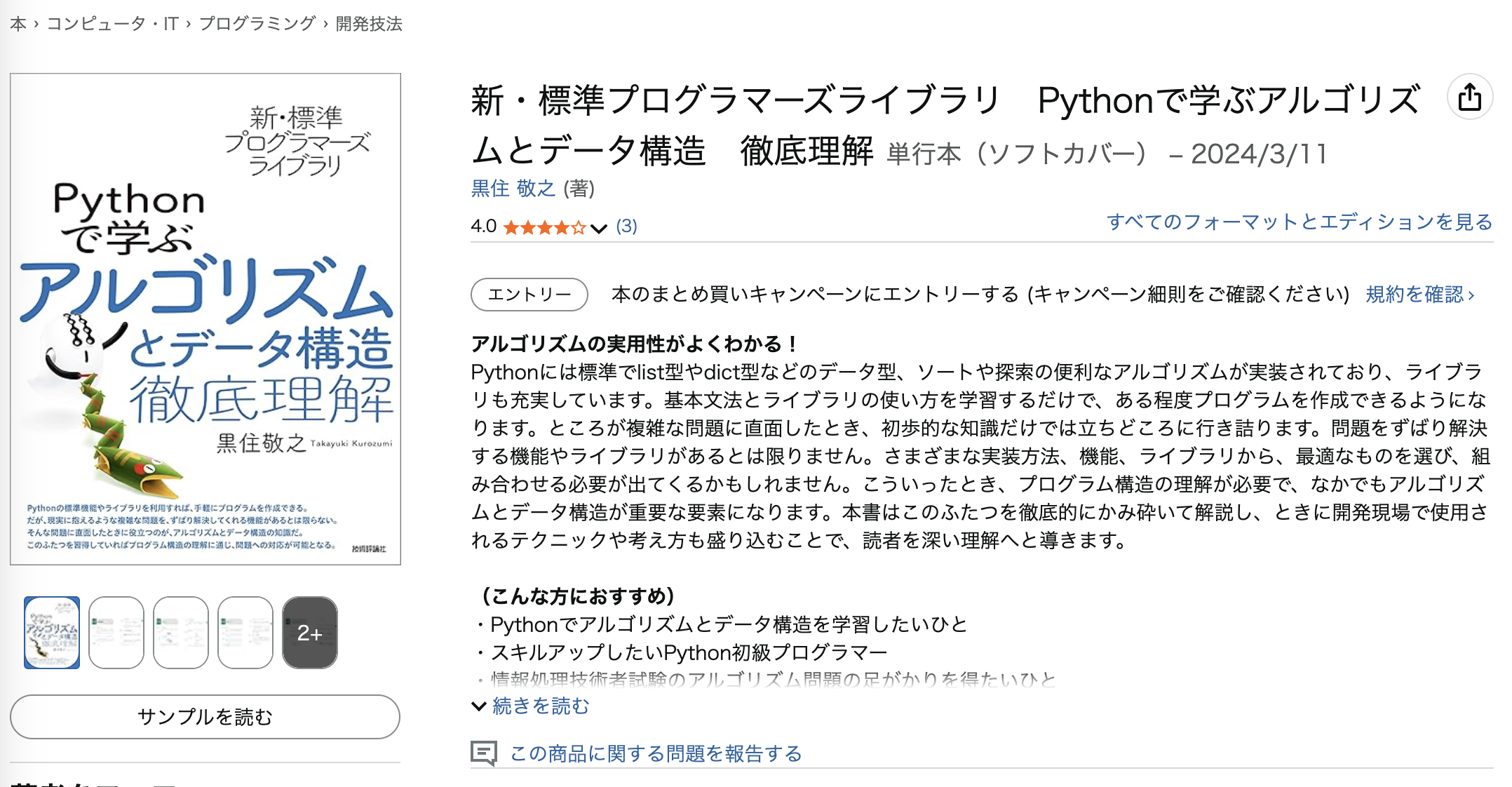Click the share icon beside the title

point(1469,97)
